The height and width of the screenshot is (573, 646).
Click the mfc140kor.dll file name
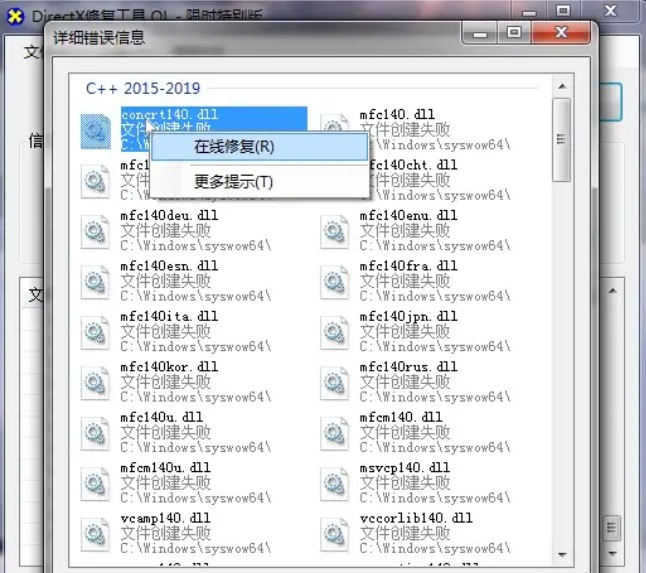[169, 367]
